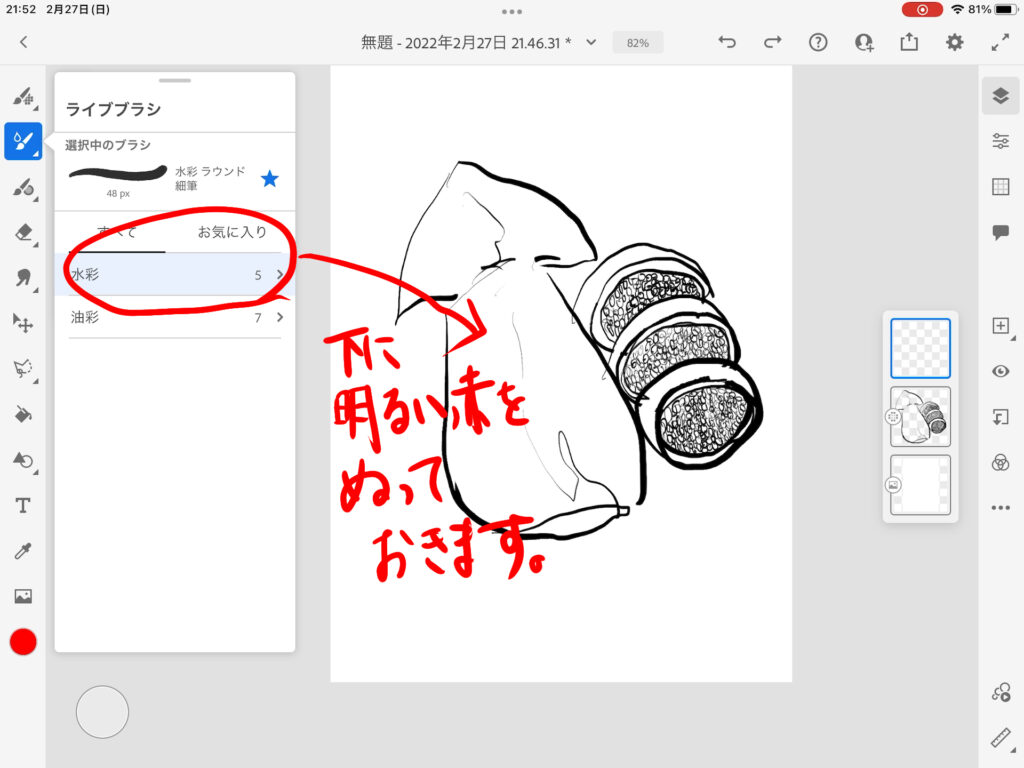1024x768 pixels.
Task: Switch to the すべて brushes tab
Action: 117,232
